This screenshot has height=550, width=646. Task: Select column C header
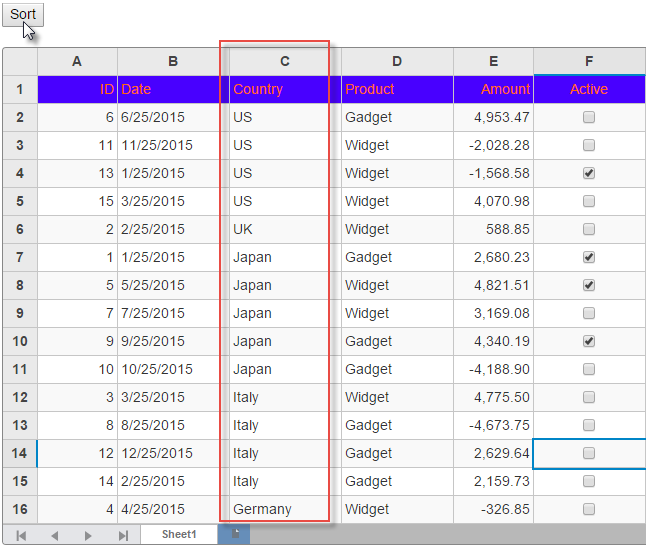tap(285, 61)
